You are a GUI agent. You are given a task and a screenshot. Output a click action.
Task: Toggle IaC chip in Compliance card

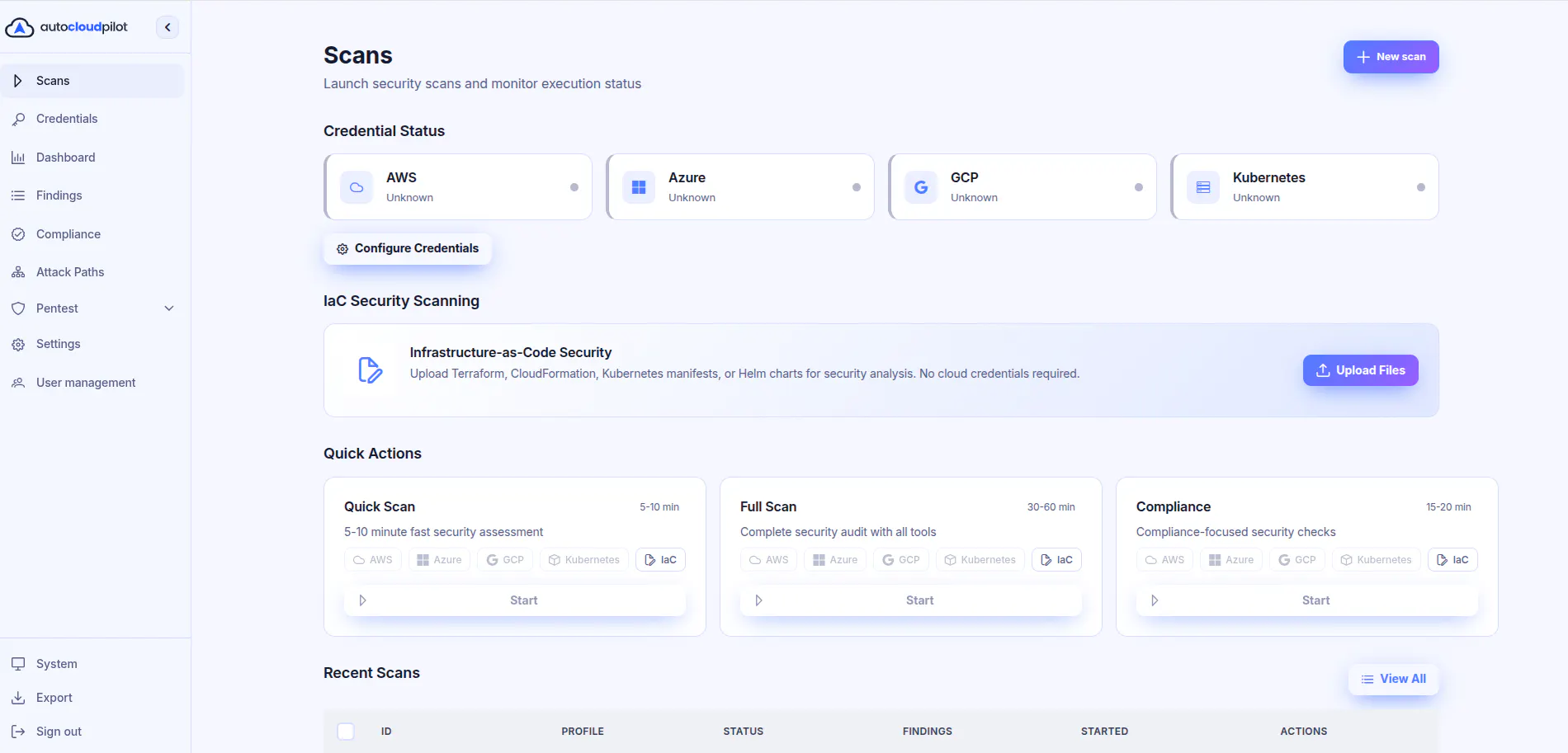(x=1452, y=560)
